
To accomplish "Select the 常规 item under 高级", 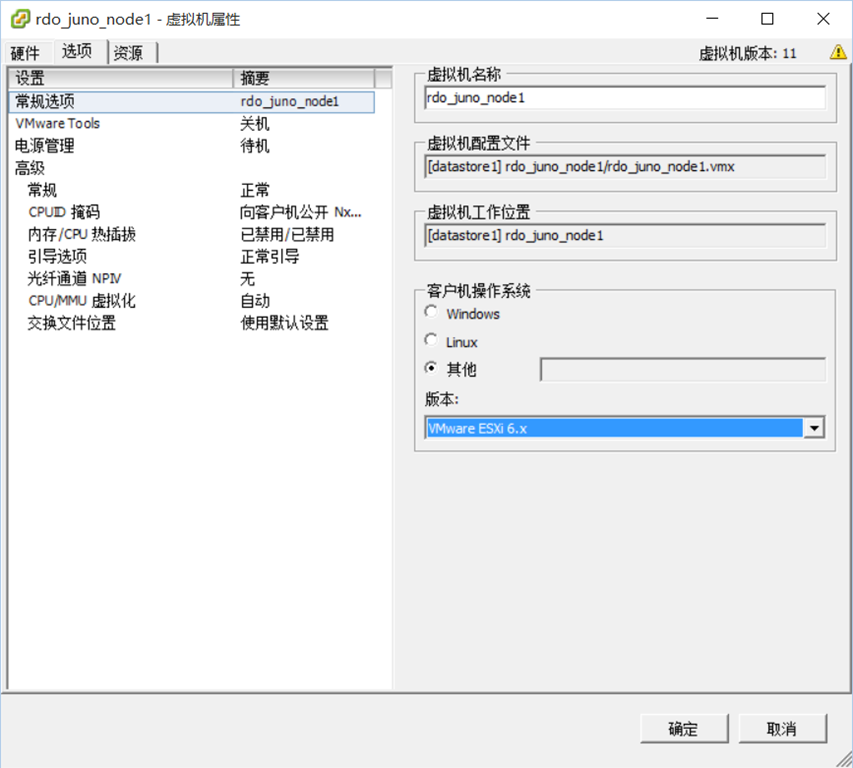I will pos(192,190).
